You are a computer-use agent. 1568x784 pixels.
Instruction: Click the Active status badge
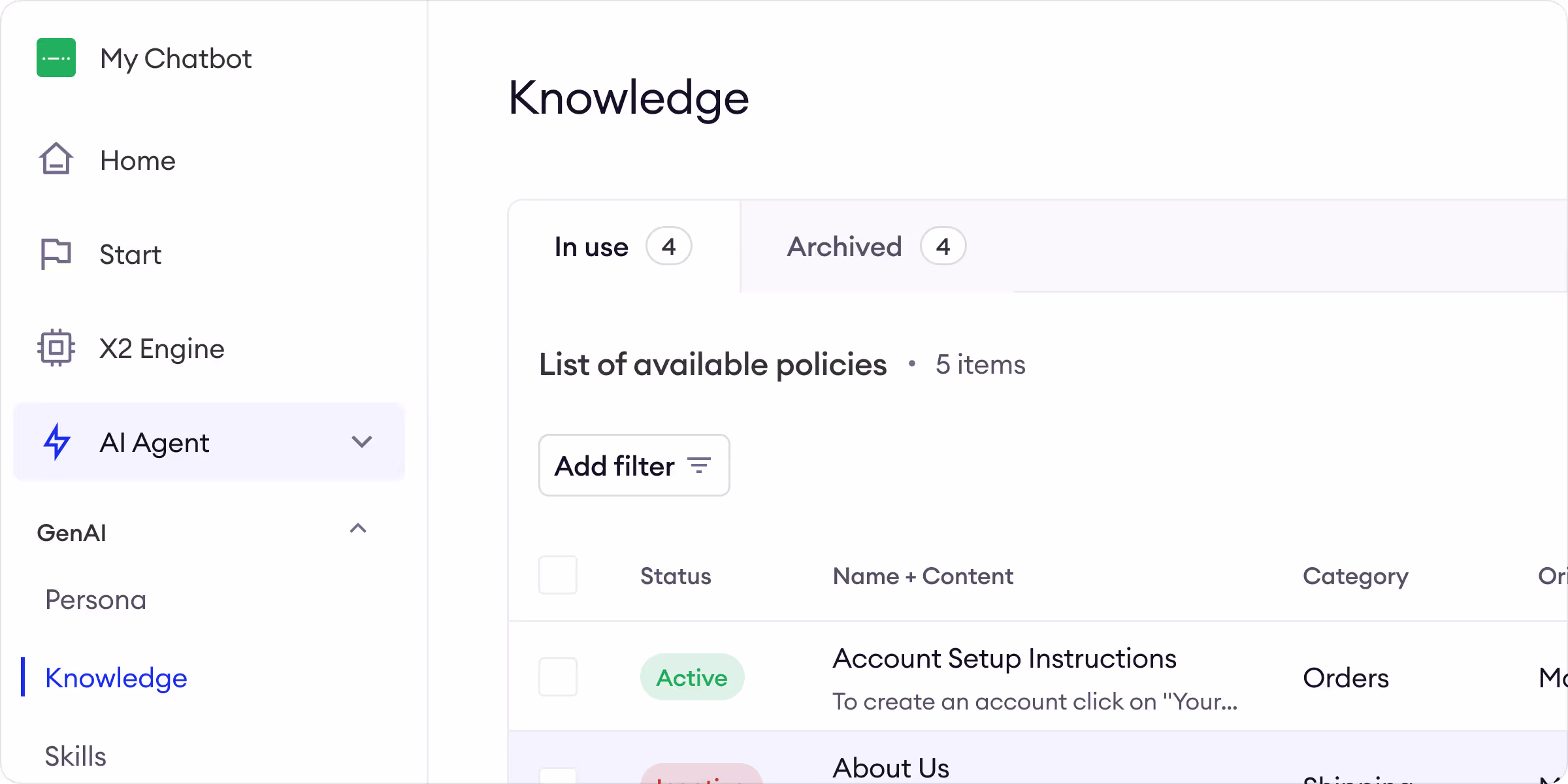coord(692,678)
